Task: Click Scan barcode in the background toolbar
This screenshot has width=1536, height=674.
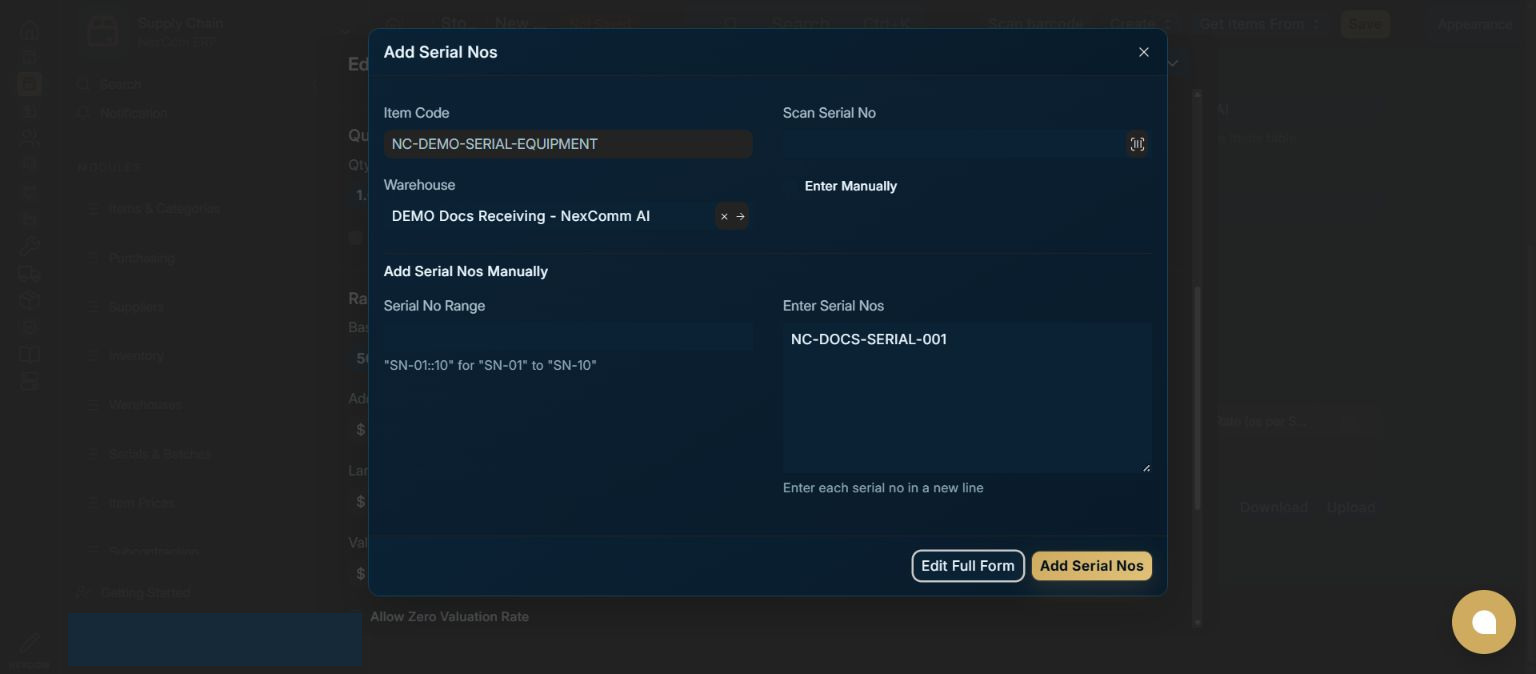Action: [x=1036, y=24]
